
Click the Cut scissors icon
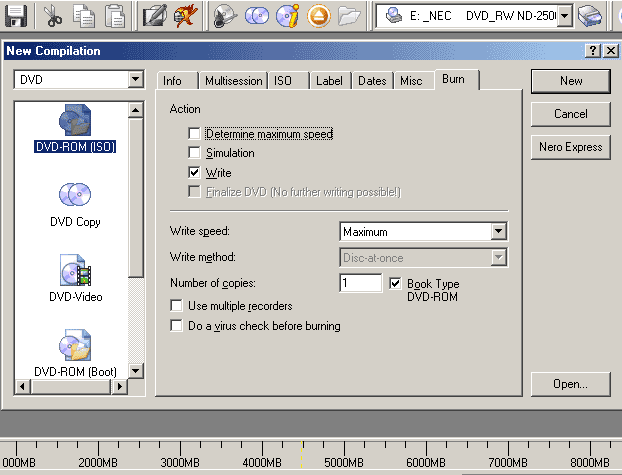53,16
